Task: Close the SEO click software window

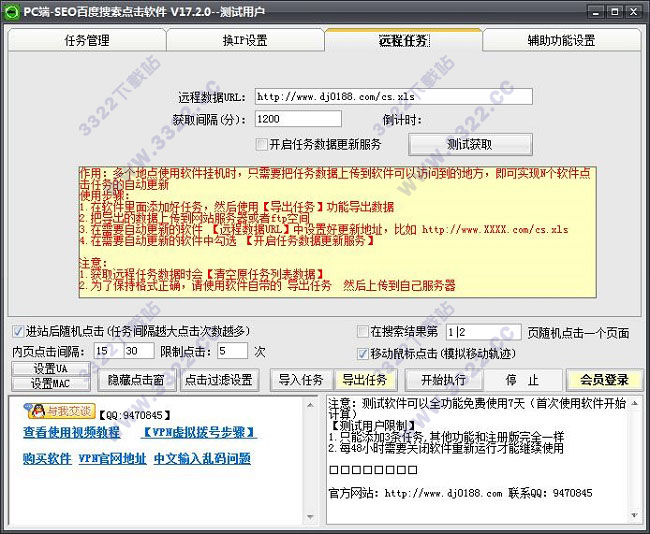Action: 633,12
